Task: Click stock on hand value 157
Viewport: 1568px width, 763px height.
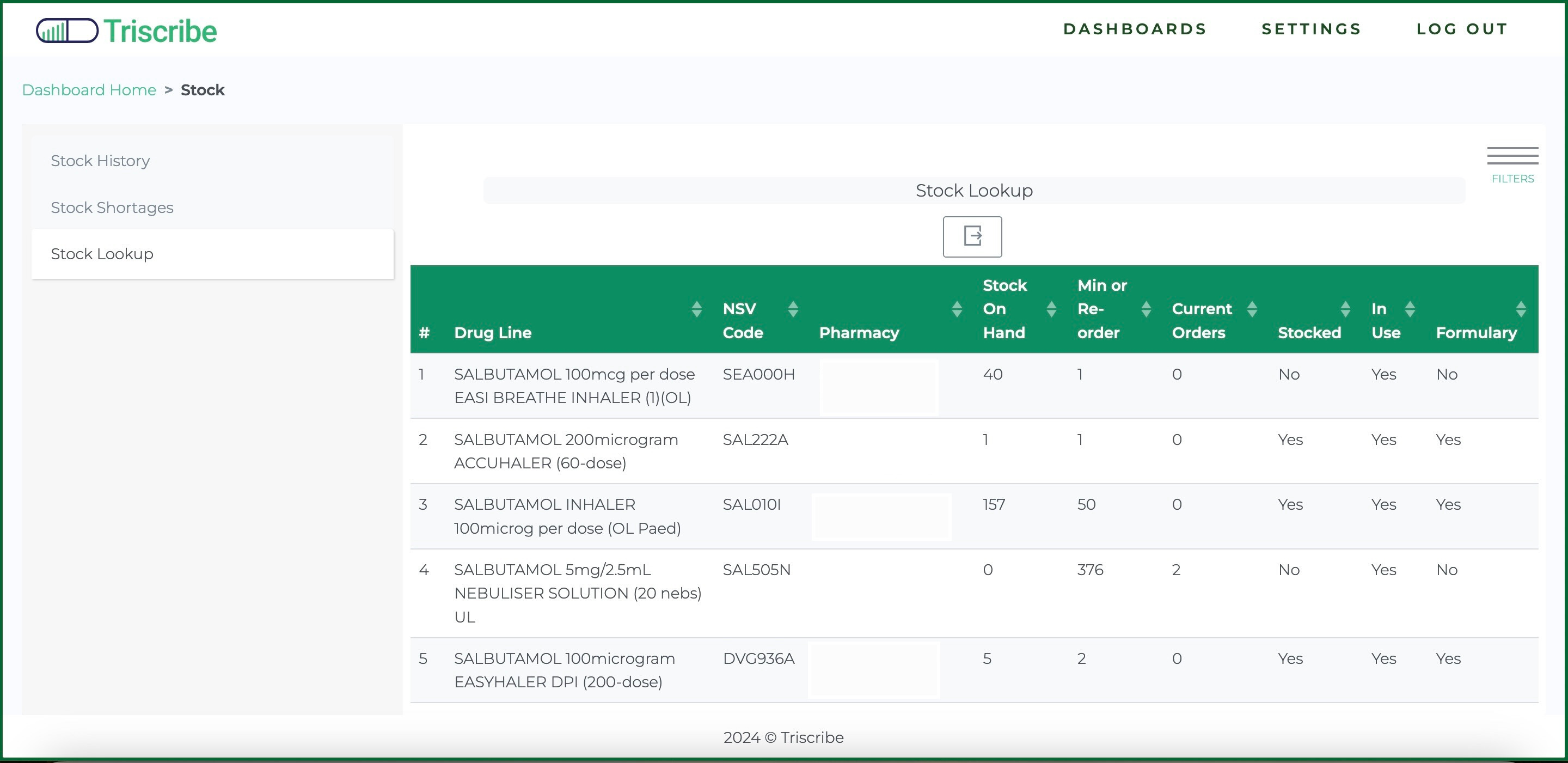Action: (994, 504)
